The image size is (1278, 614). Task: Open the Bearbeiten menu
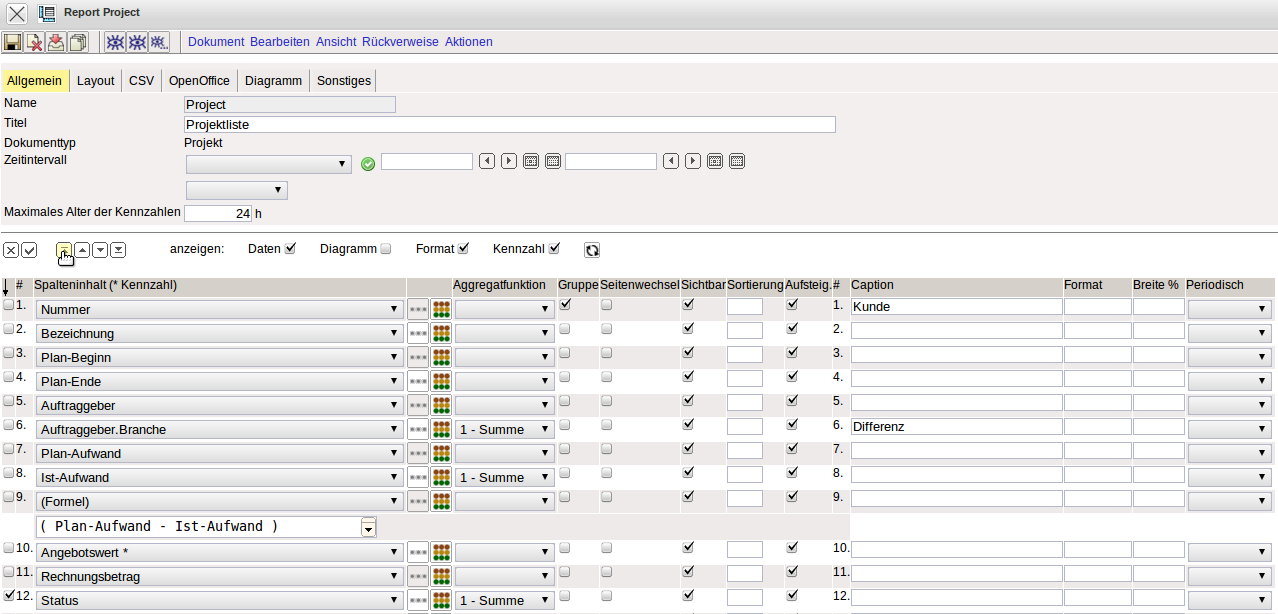[x=280, y=42]
